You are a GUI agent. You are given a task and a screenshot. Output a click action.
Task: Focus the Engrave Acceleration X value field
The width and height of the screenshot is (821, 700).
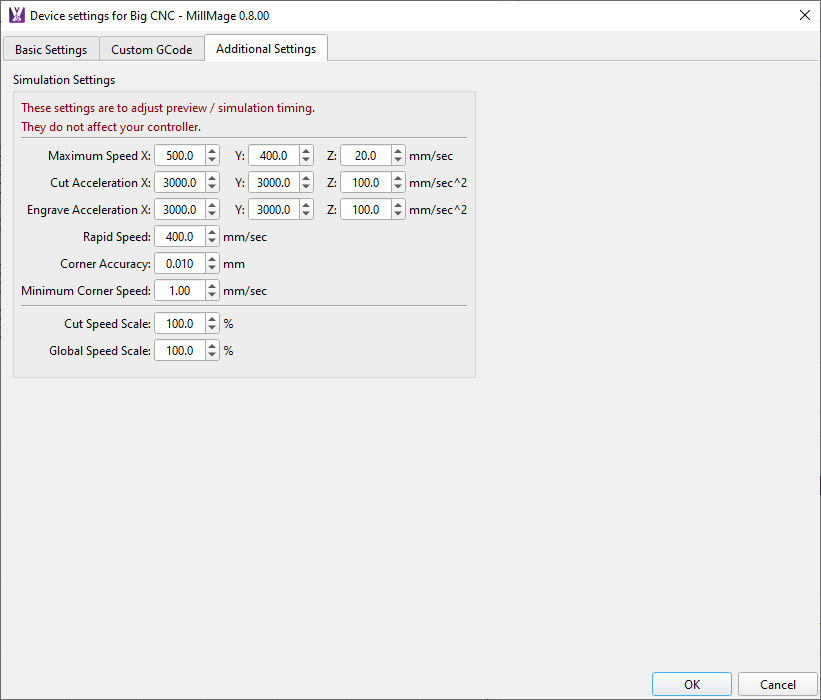click(179, 210)
